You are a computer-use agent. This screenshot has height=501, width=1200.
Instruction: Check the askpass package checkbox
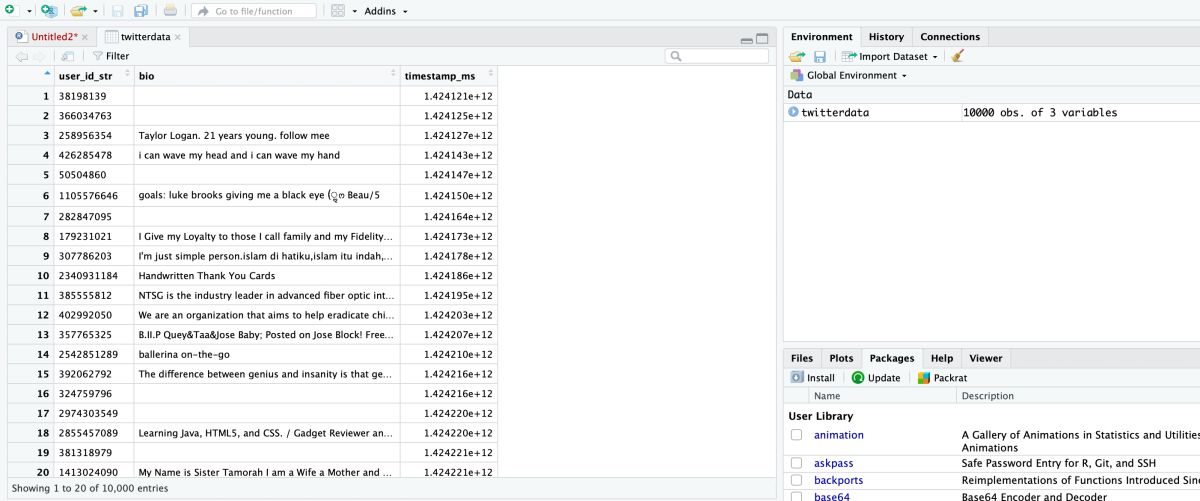796,464
